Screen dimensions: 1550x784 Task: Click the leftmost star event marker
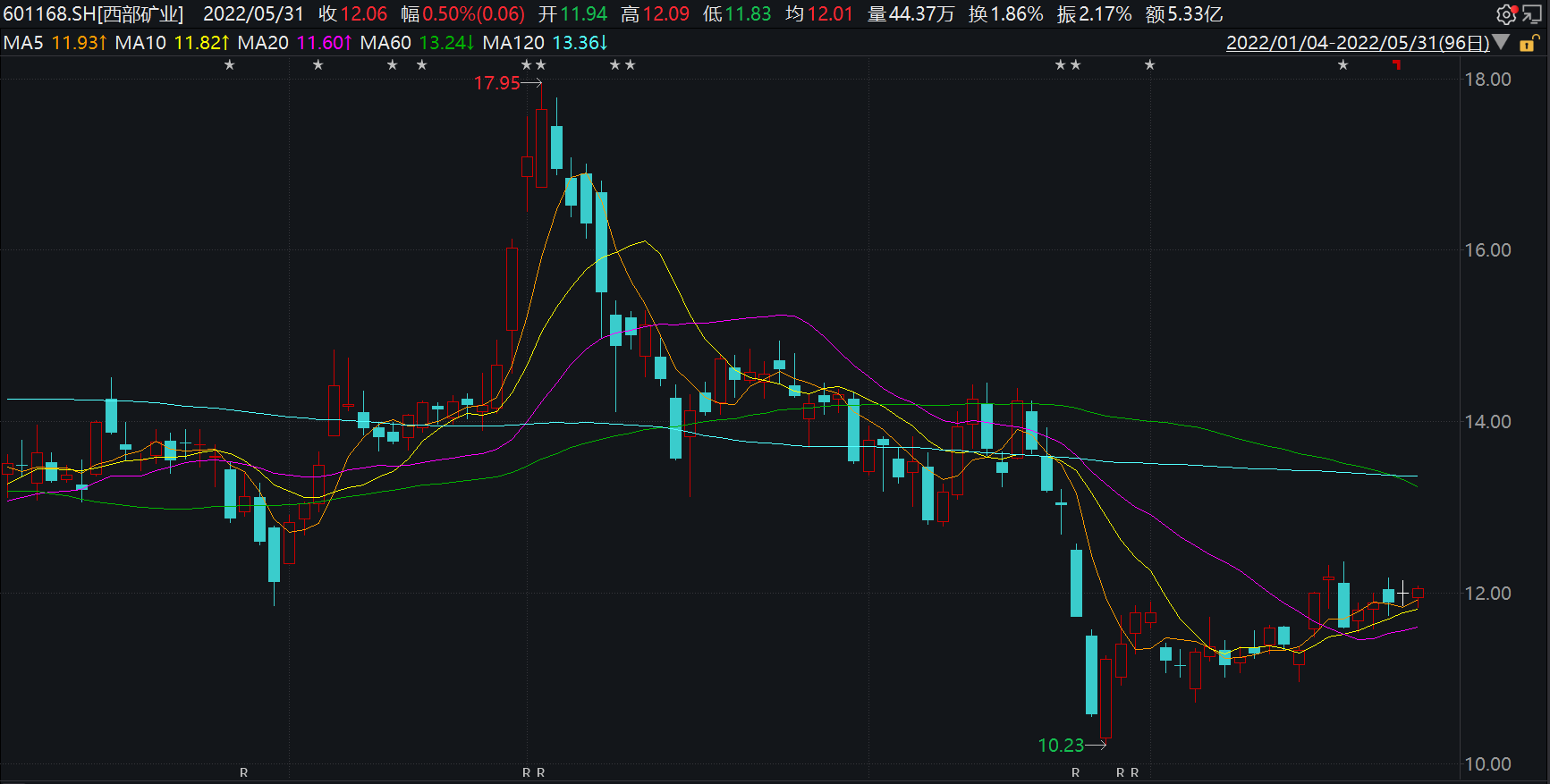[230, 65]
